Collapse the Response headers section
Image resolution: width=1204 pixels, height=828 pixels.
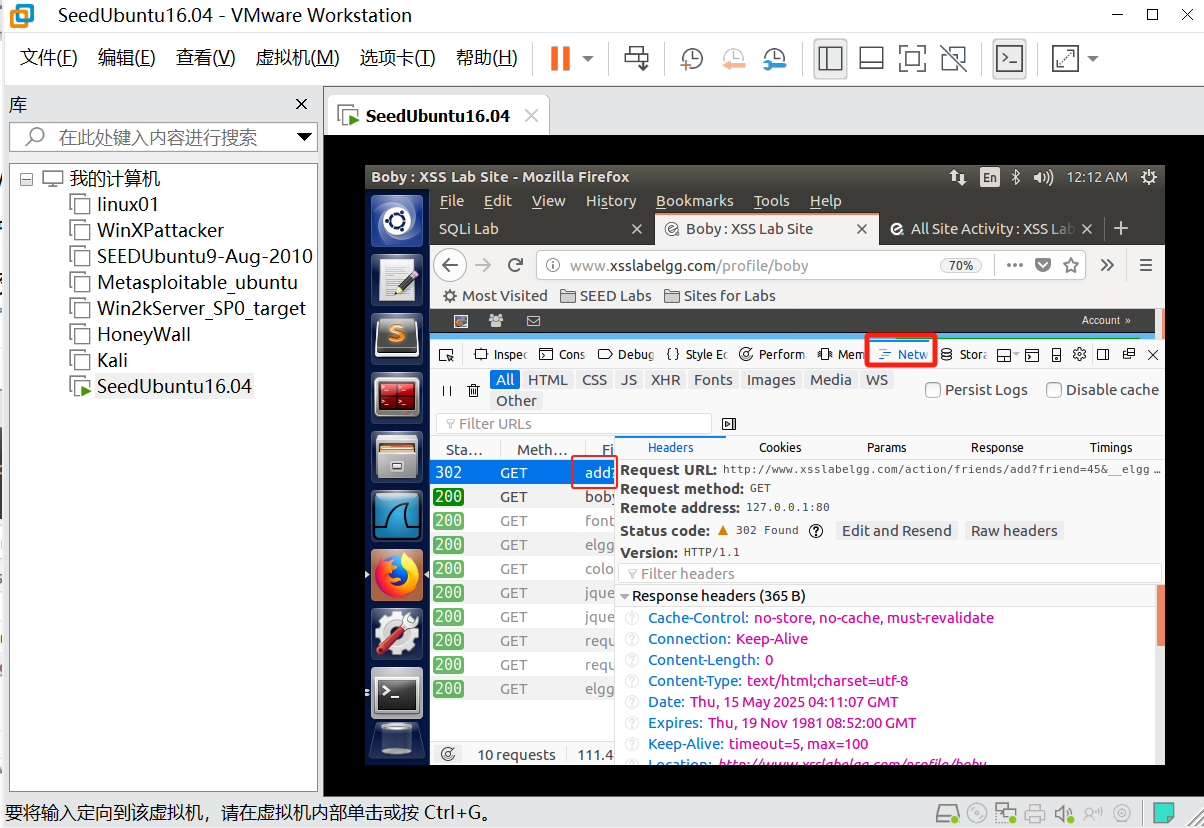click(625, 596)
